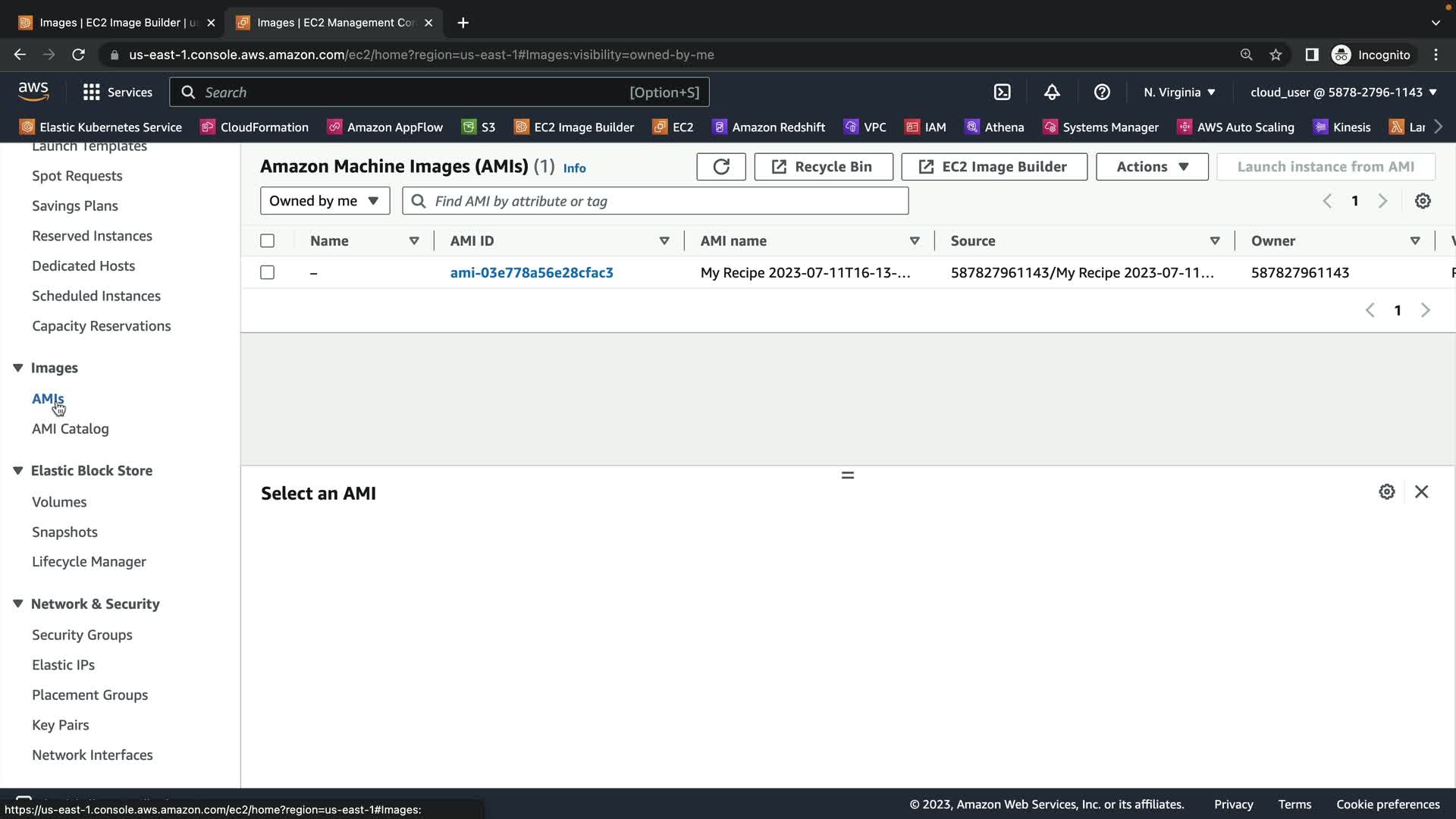Click the S3 bookmark shortcut
This screenshot has height=819, width=1456.
pyautogui.click(x=479, y=127)
